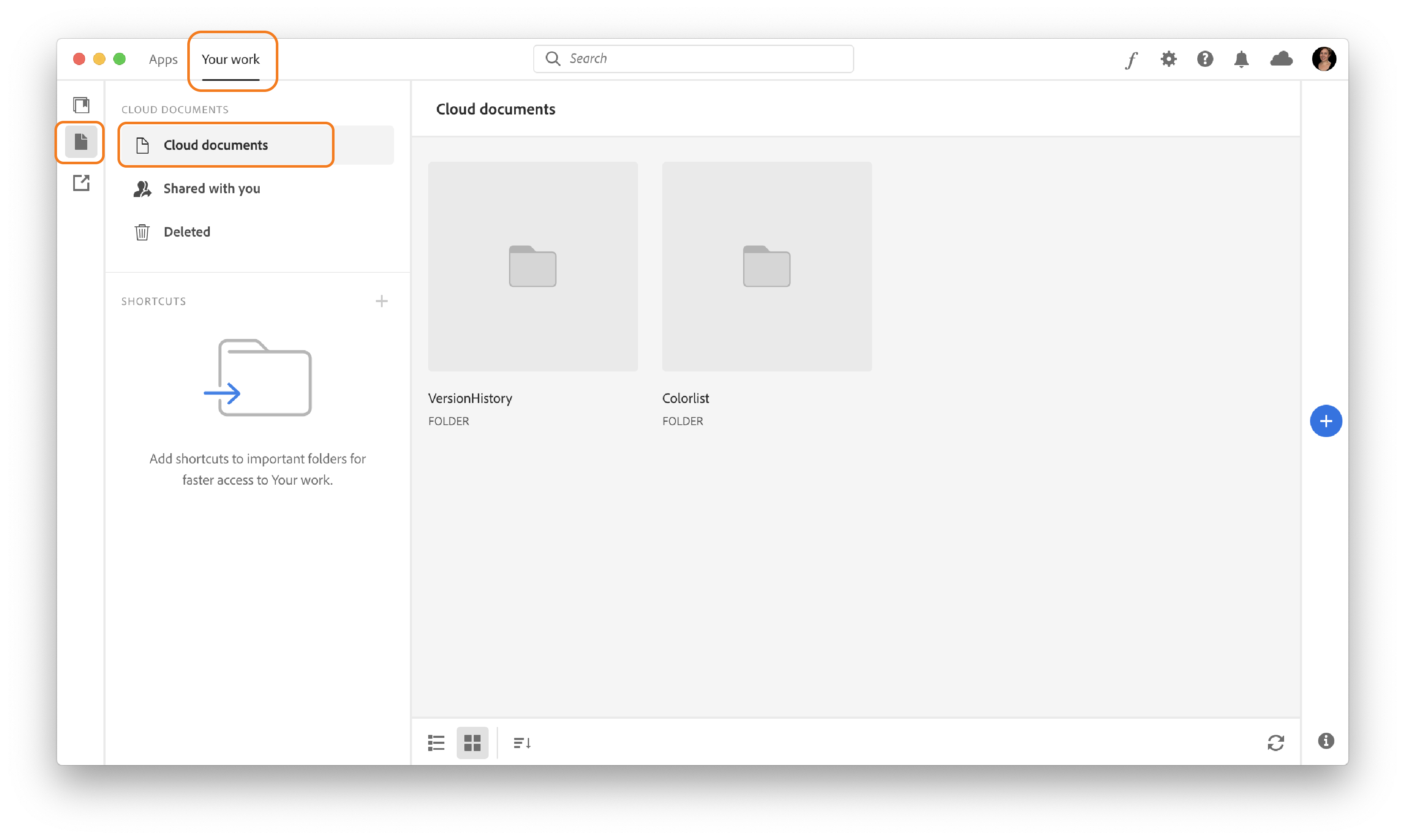
Task: Switch to the Apps tab
Action: tap(163, 59)
